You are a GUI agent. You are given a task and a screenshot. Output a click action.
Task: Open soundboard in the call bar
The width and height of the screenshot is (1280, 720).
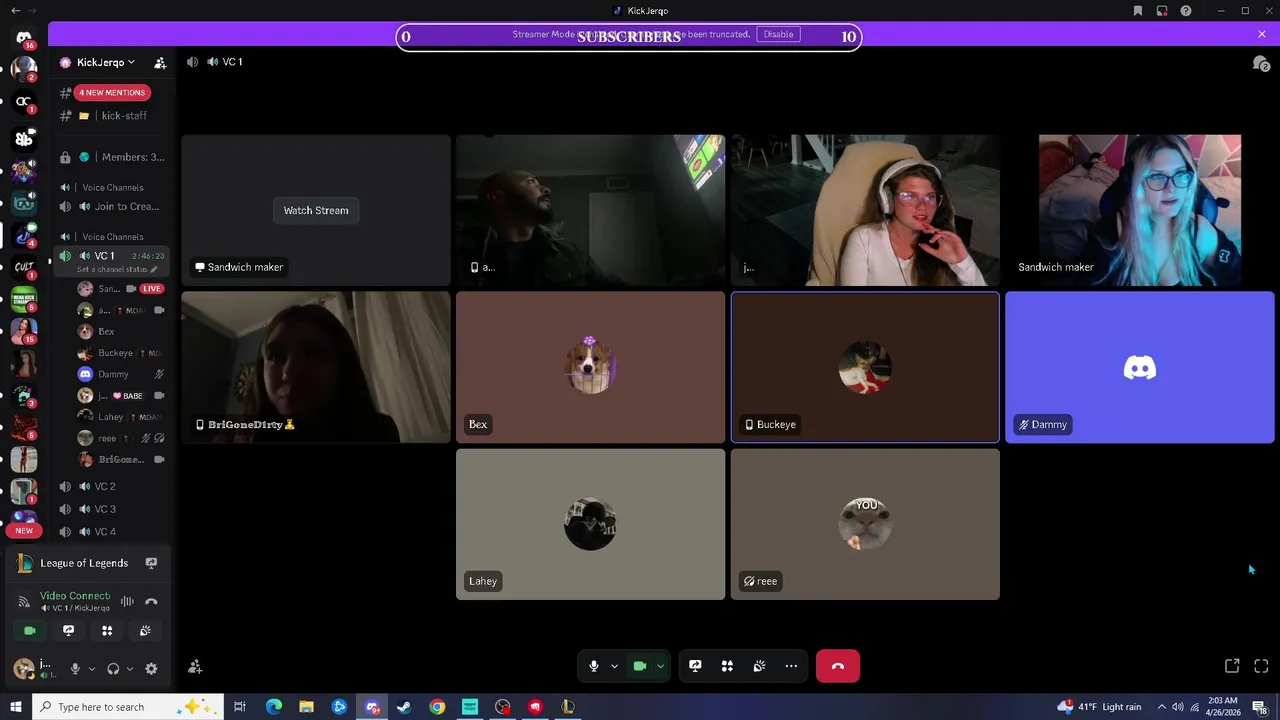pos(759,666)
